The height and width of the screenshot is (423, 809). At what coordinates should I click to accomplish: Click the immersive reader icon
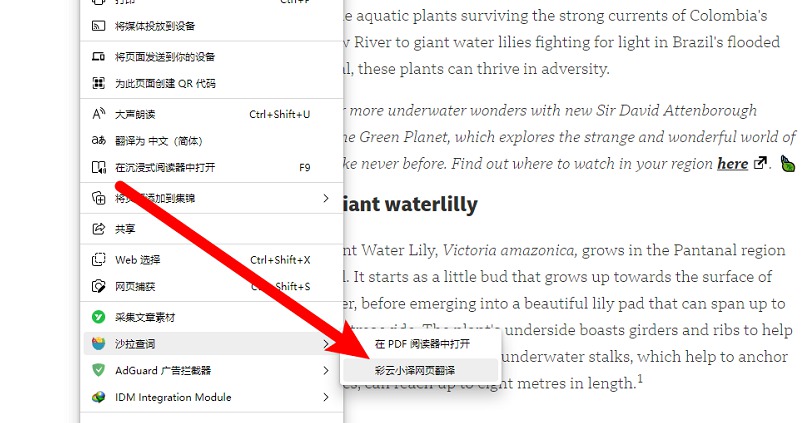pyautogui.click(x=98, y=167)
